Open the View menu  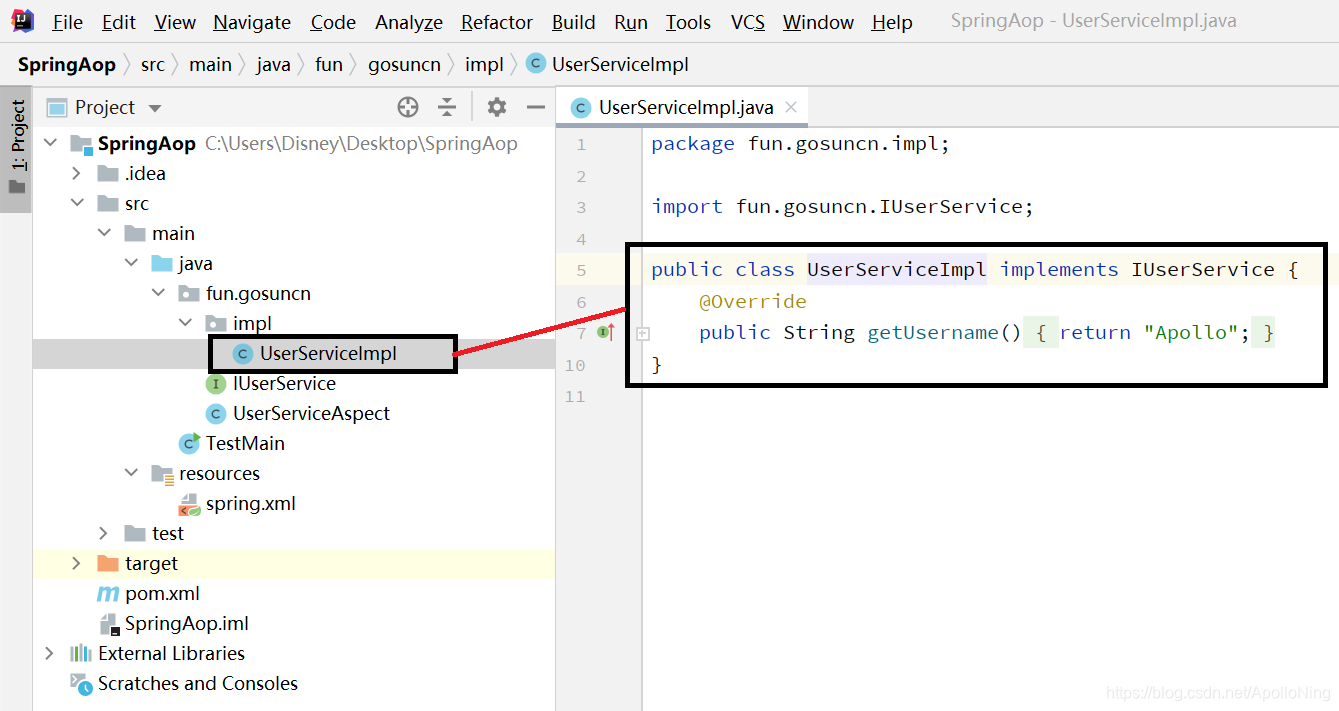pyautogui.click(x=175, y=22)
